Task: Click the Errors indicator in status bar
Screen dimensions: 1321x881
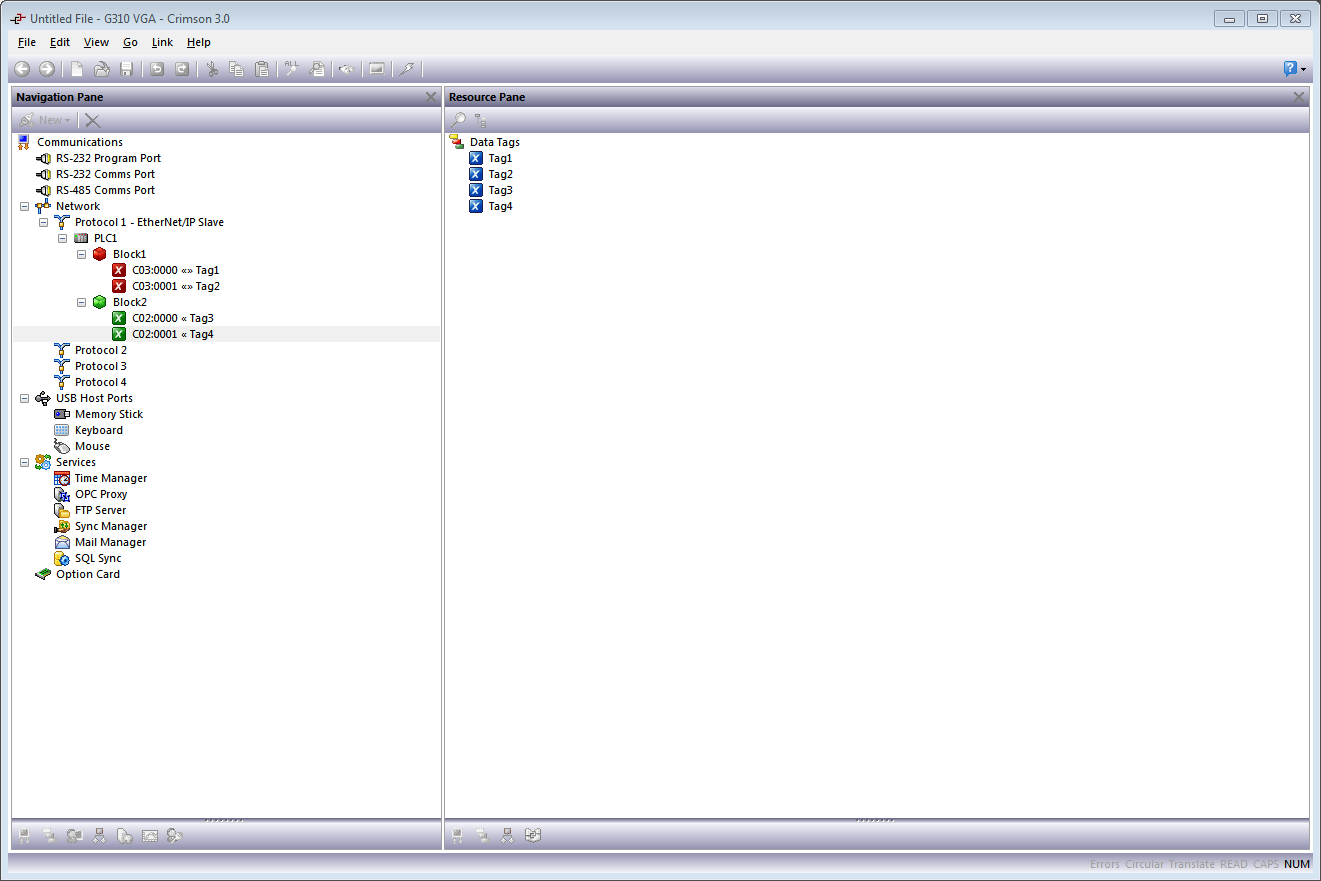Action: click(1105, 864)
